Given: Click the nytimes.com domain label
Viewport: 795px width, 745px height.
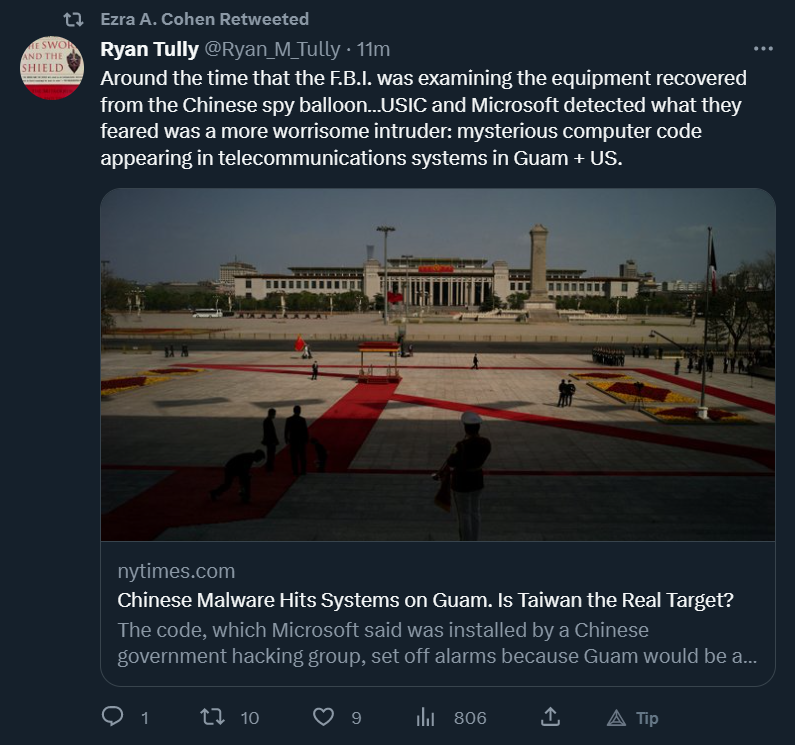Looking at the screenshot, I should click(176, 571).
